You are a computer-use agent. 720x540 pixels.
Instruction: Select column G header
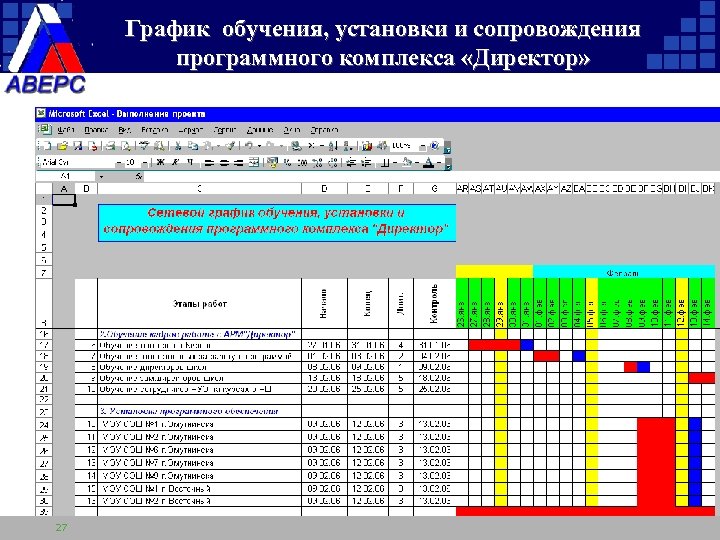tap(434, 188)
